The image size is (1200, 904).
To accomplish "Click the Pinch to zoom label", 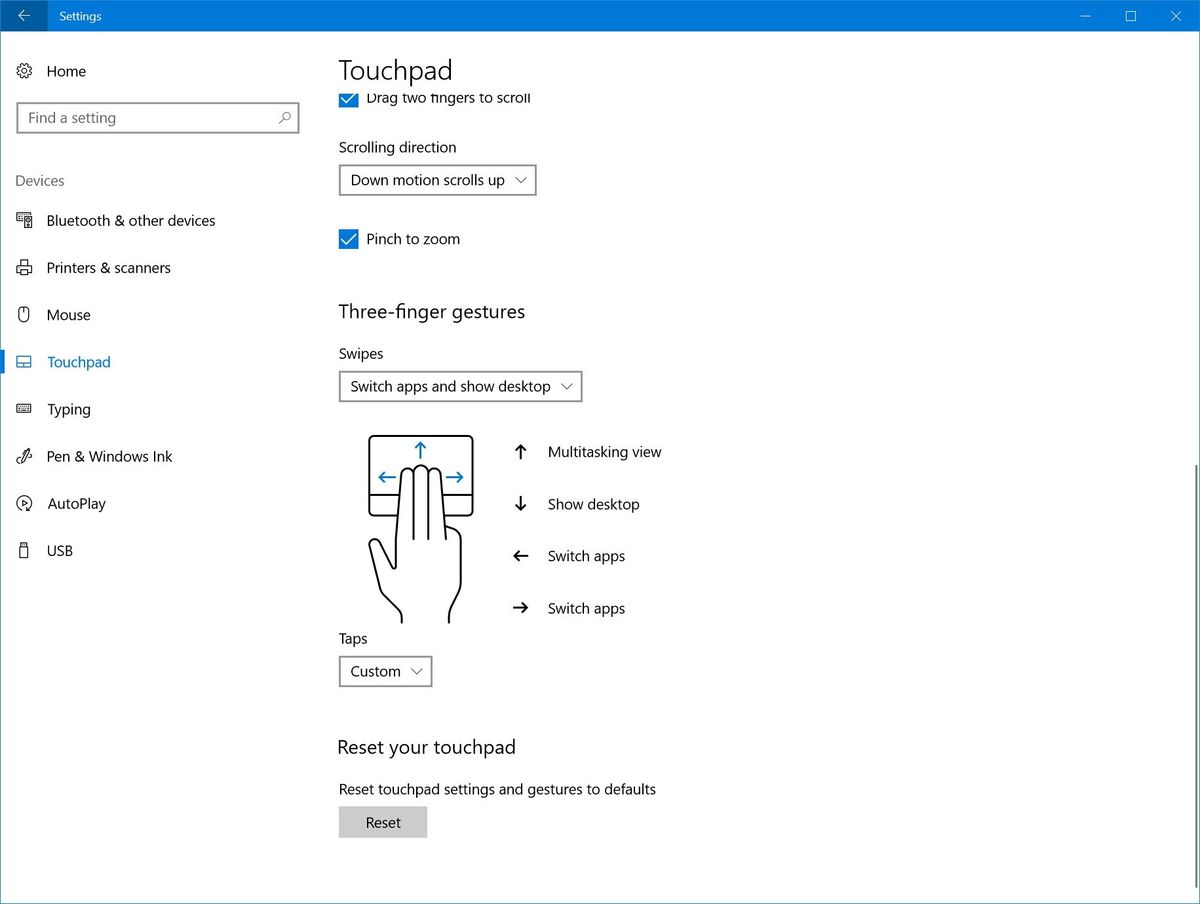I will (413, 239).
